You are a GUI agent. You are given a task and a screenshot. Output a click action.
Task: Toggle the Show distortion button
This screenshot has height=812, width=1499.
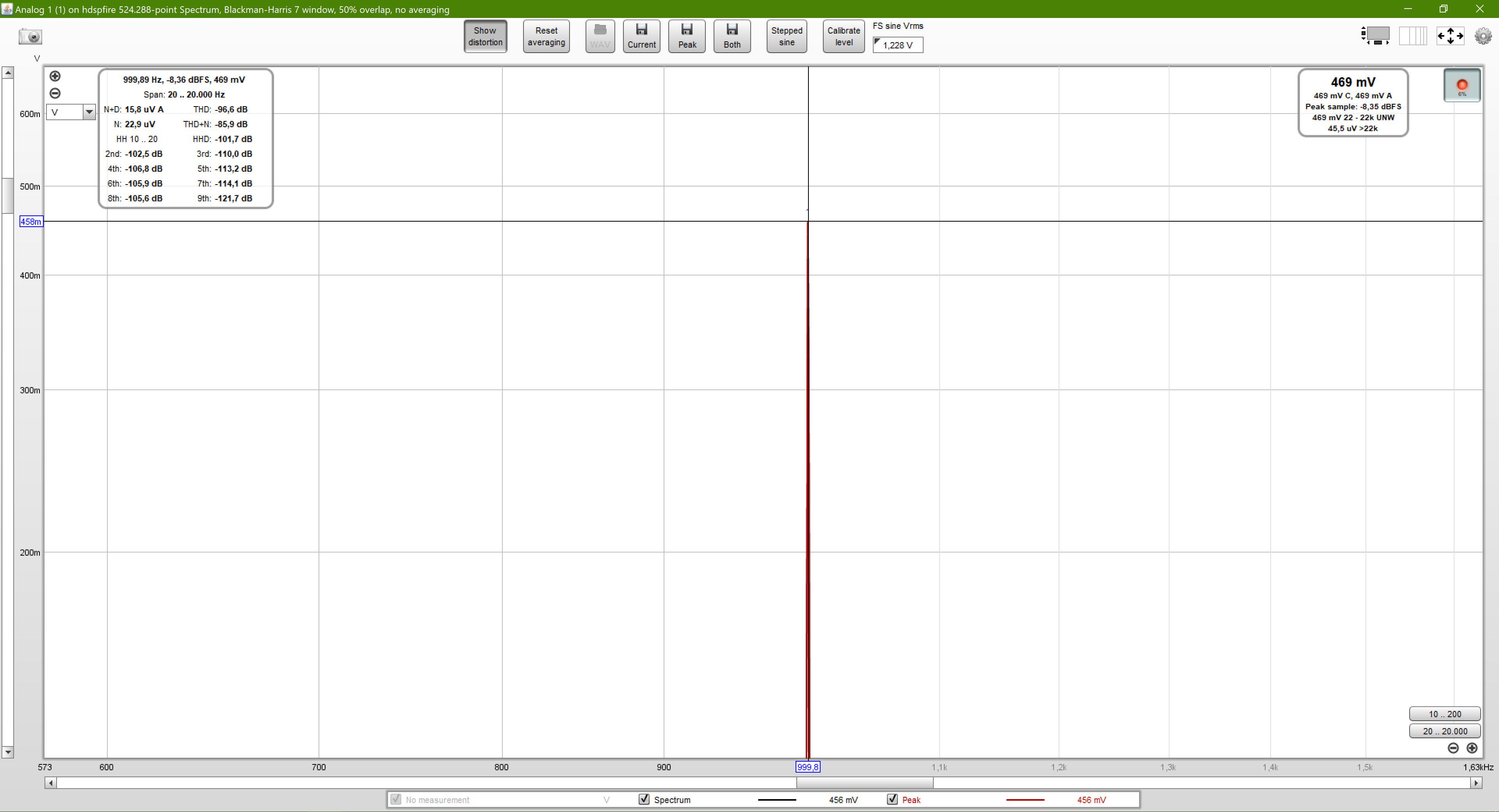[x=485, y=36]
